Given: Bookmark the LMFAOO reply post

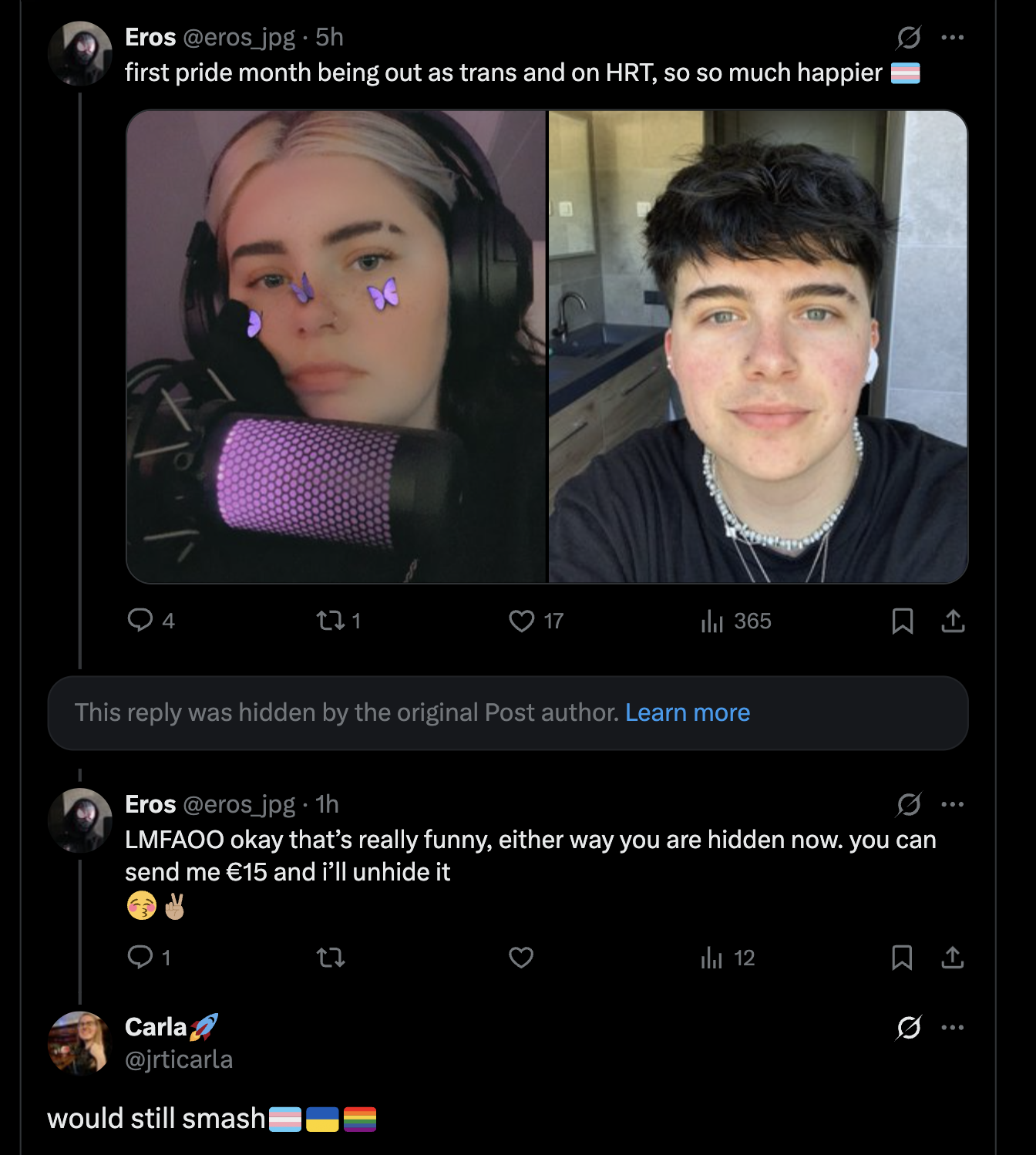Looking at the screenshot, I should 902,958.
